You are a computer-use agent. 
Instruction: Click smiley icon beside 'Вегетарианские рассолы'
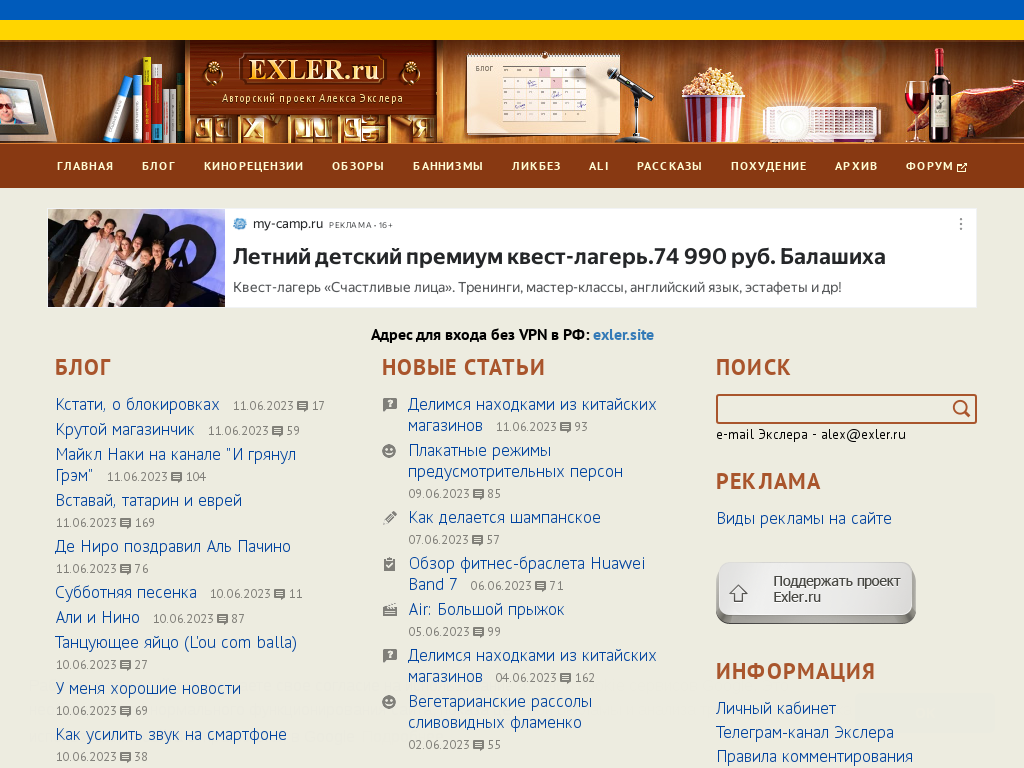tap(389, 702)
